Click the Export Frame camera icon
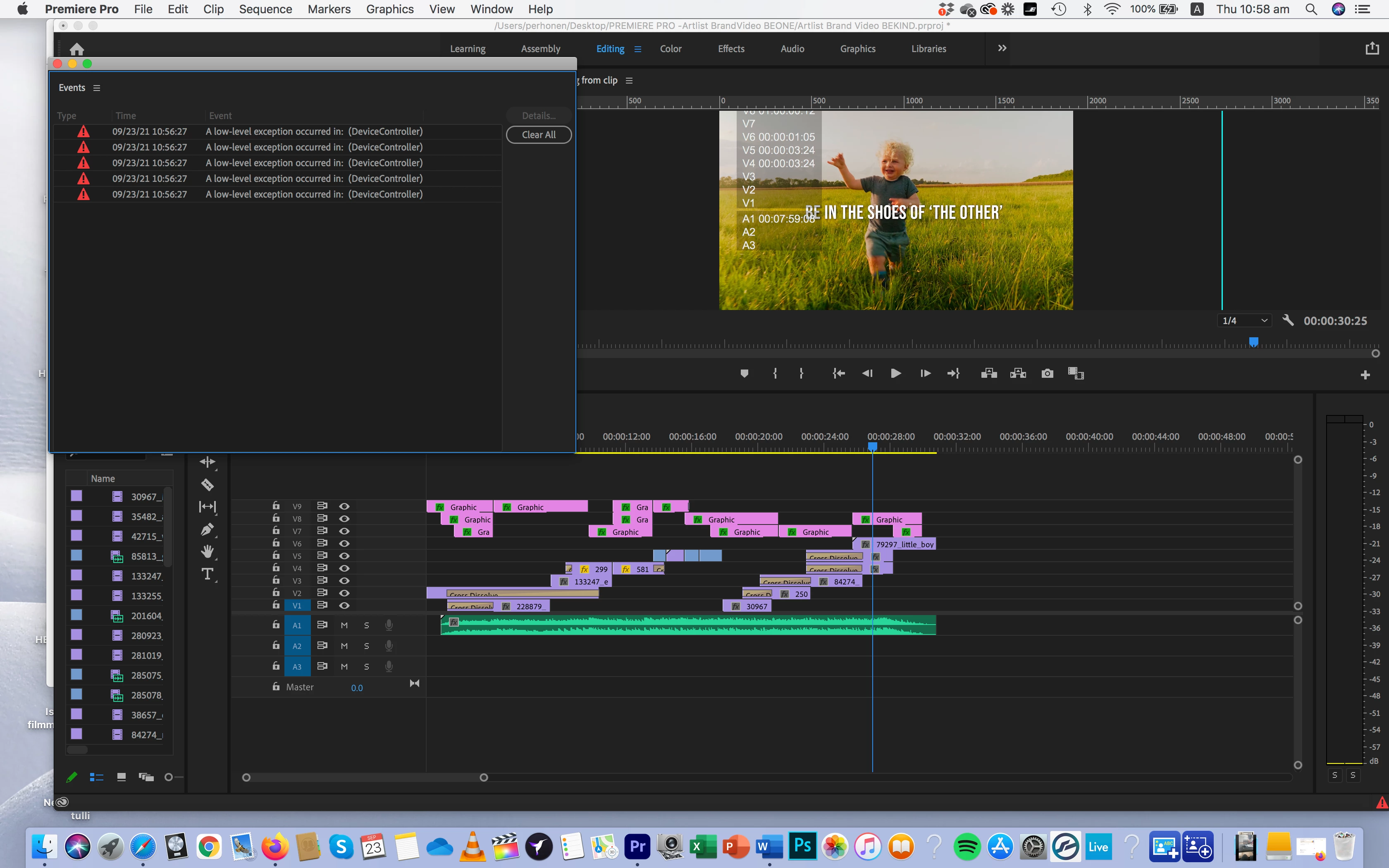The height and width of the screenshot is (868, 1389). coord(1047,374)
